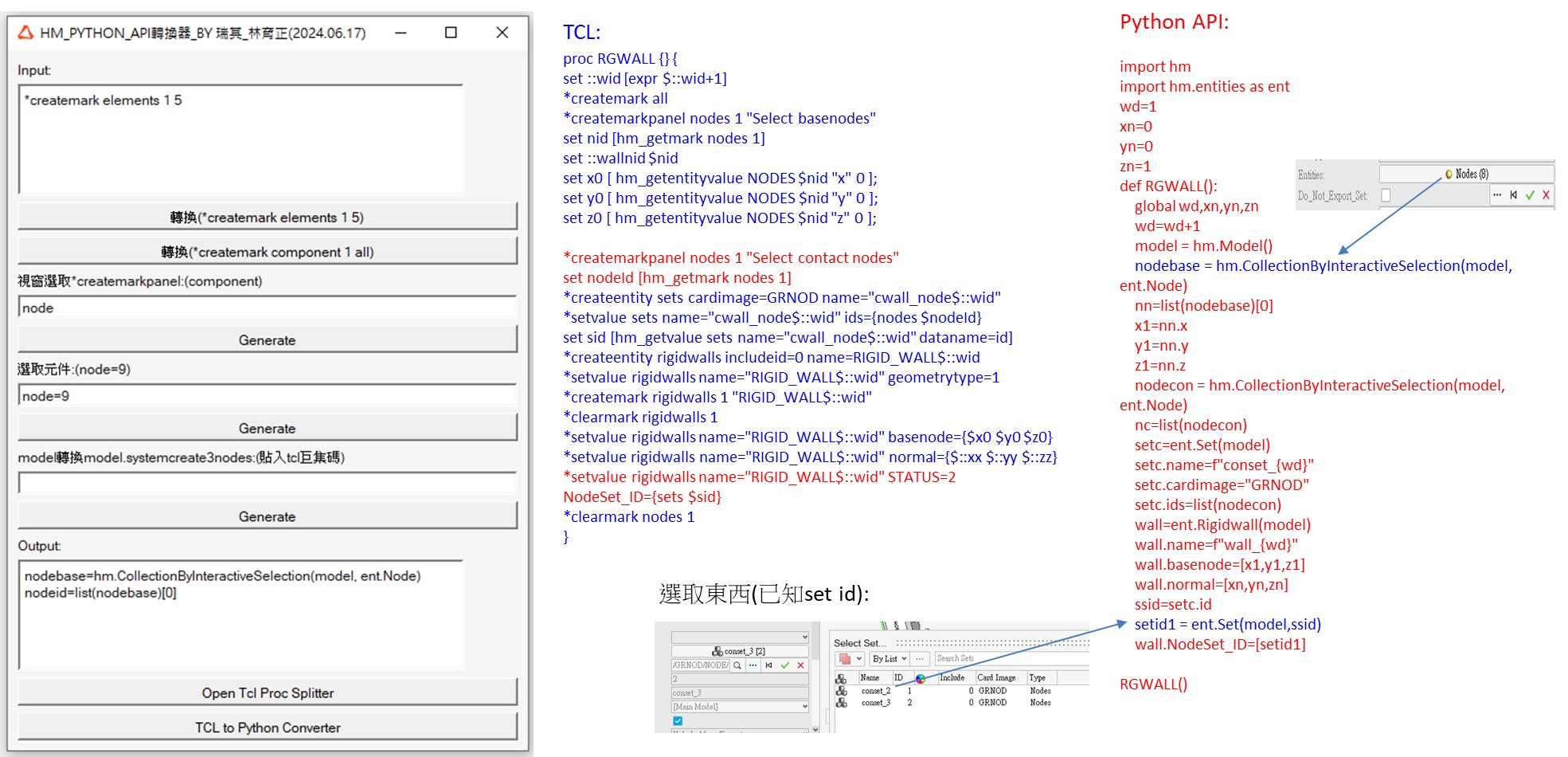Image resolution: width=1568 pixels, height=757 pixels.
Task: Click reset-to-first icon in conset_3 selector
Action: coord(768,665)
